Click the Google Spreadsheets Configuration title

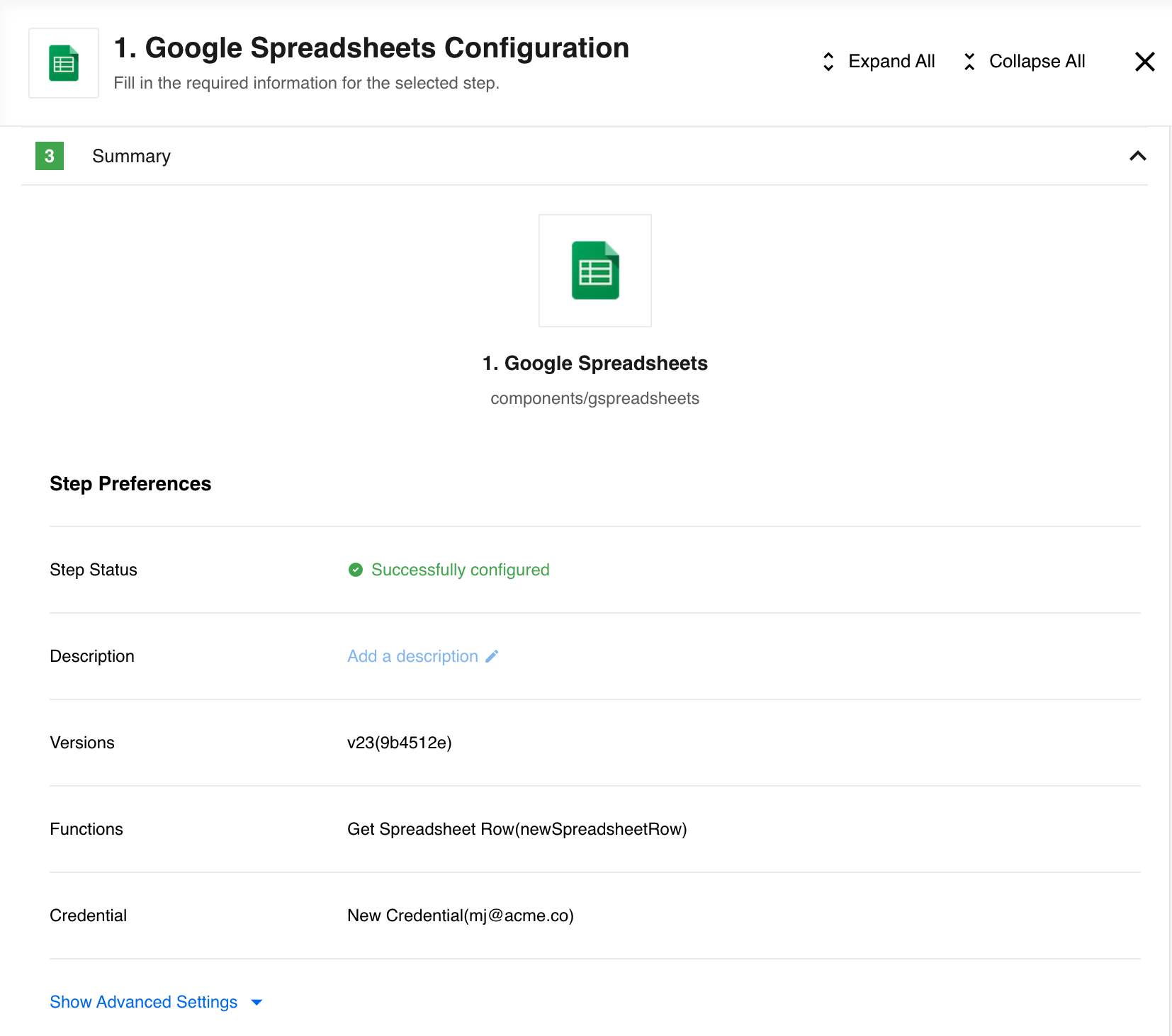click(371, 48)
